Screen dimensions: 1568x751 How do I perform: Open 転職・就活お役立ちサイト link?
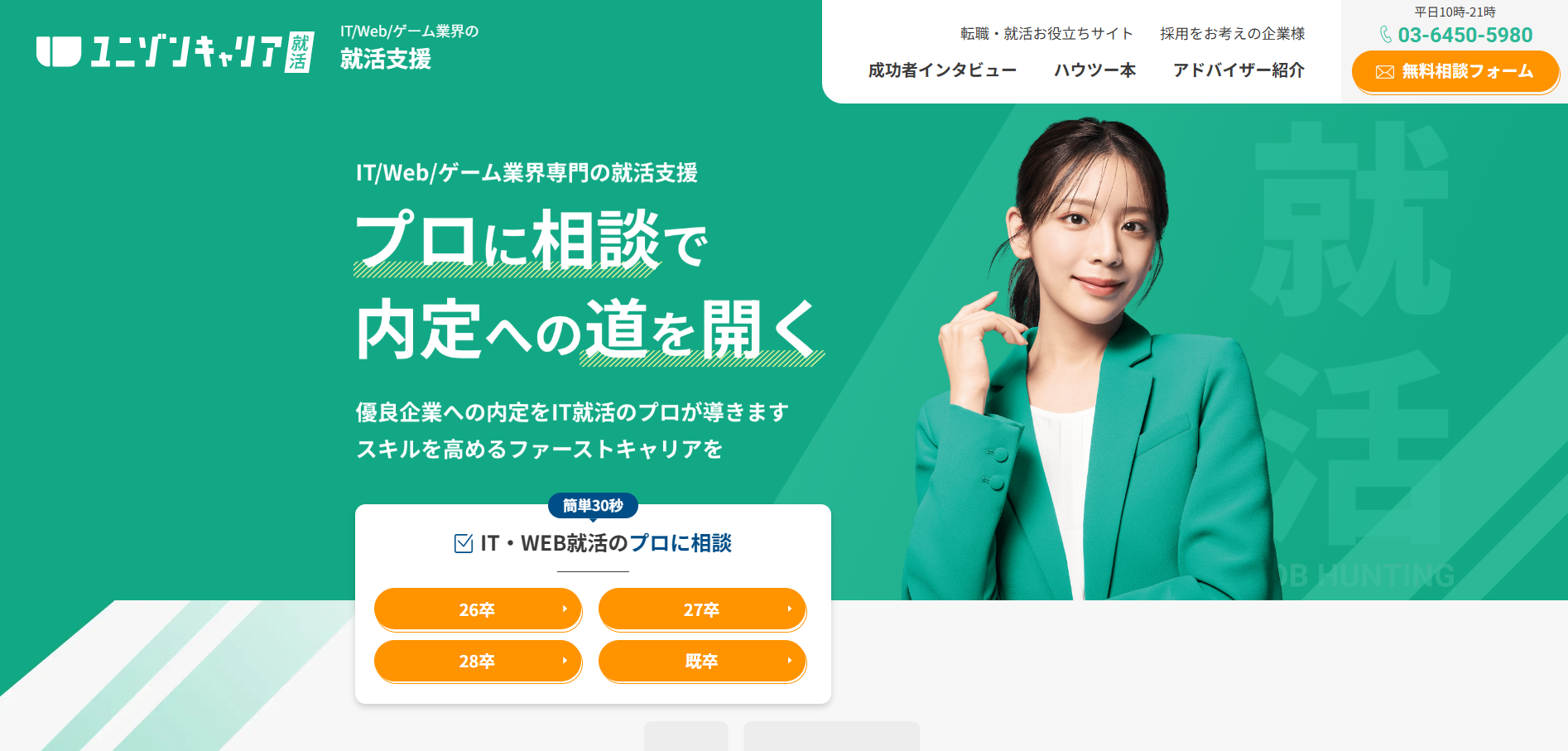point(1046,34)
